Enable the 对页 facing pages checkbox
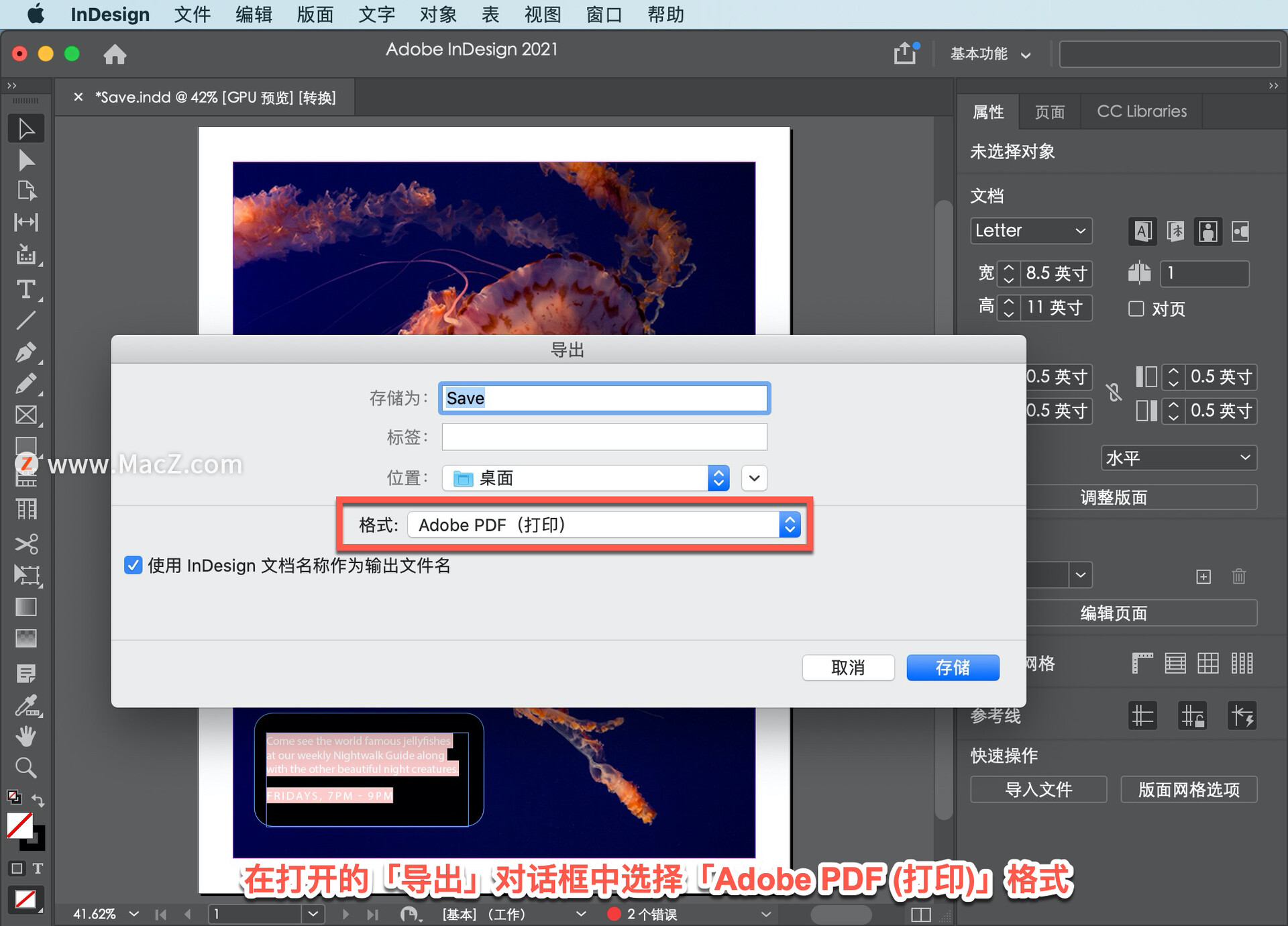This screenshot has height=926, width=1288. [x=1136, y=309]
